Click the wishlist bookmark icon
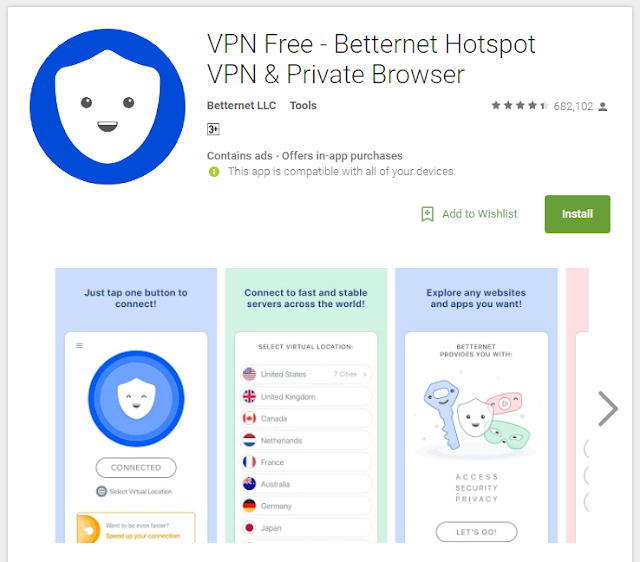The width and height of the screenshot is (640, 562). pyautogui.click(x=427, y=214)
